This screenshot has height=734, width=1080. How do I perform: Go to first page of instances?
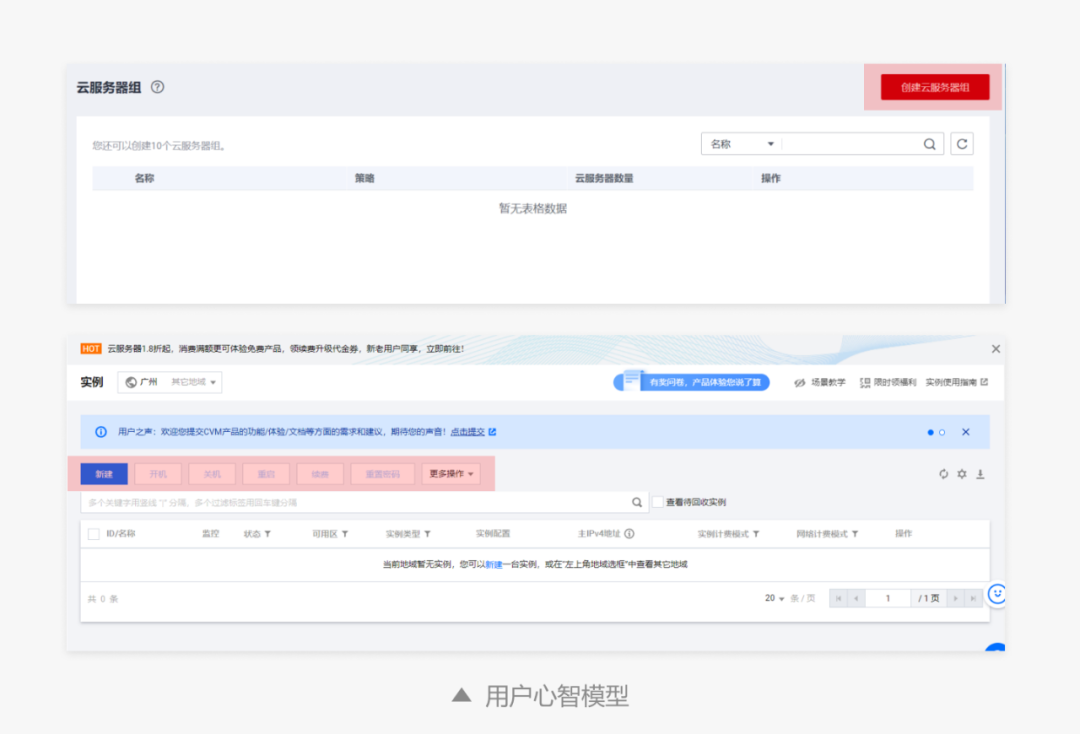[838, 598]
